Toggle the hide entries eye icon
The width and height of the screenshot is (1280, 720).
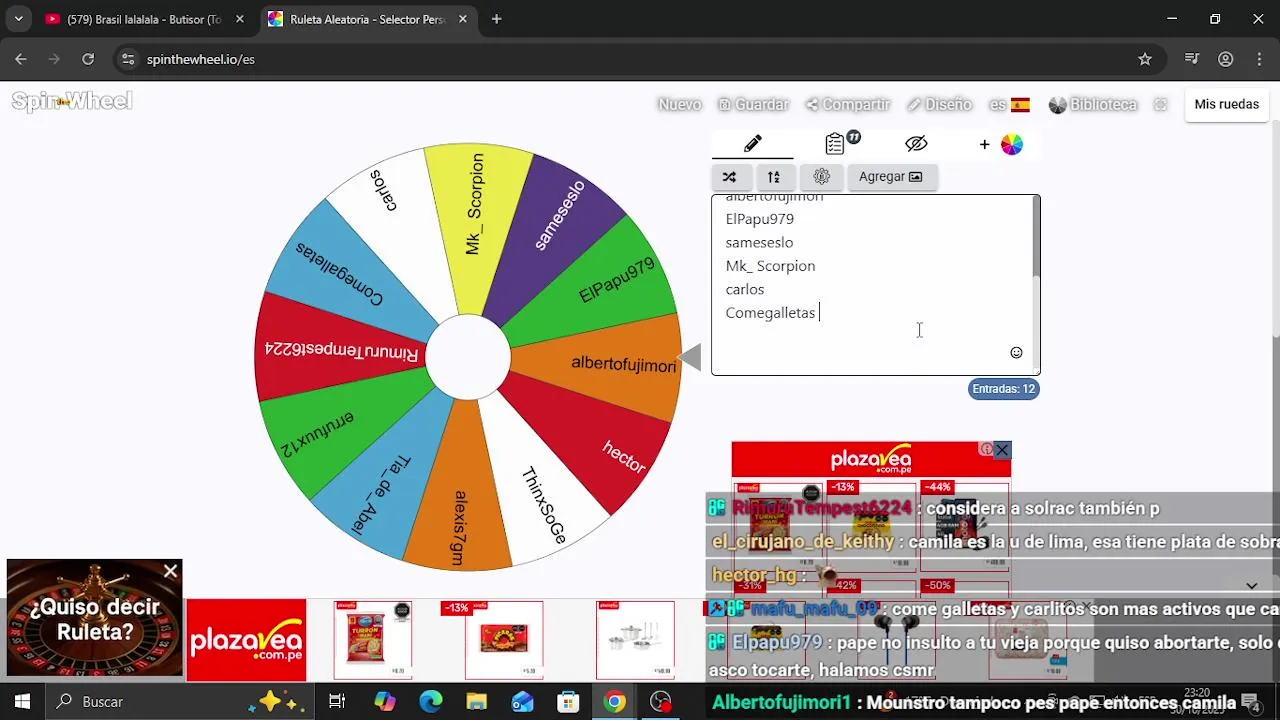click(916, 144)
